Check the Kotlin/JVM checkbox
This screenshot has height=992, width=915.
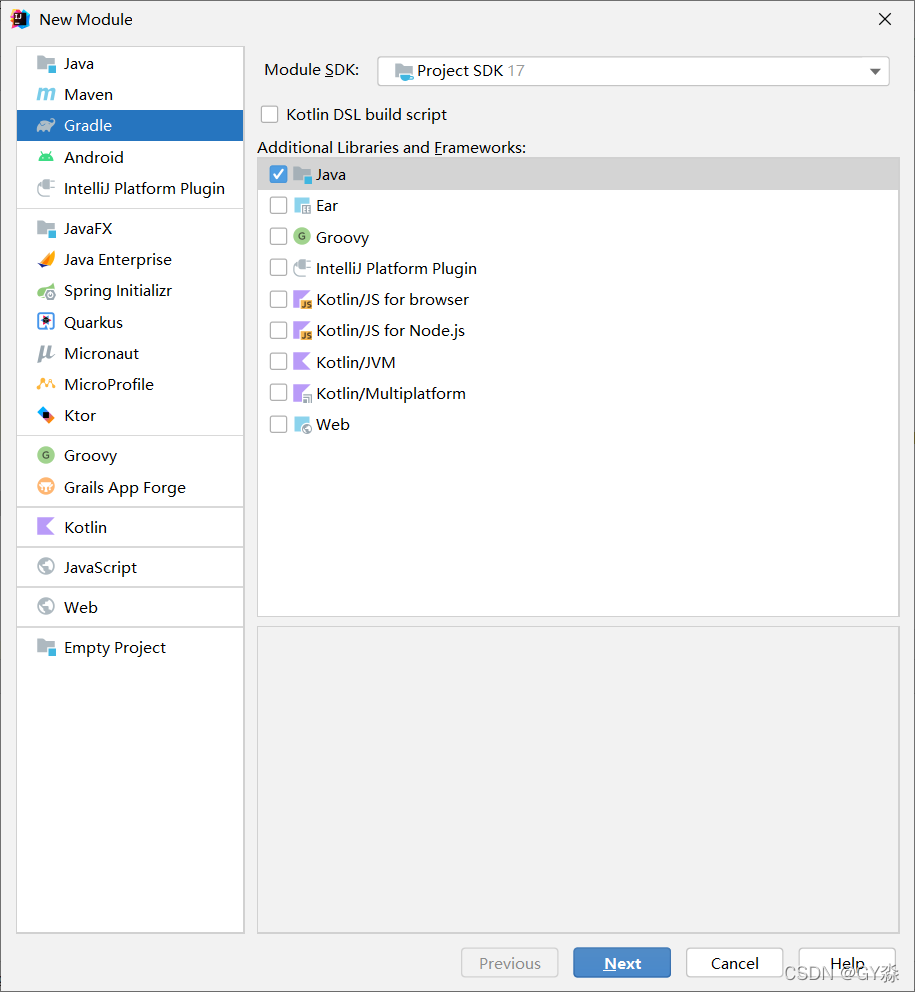pyautogui.click(x=278, y=361)
